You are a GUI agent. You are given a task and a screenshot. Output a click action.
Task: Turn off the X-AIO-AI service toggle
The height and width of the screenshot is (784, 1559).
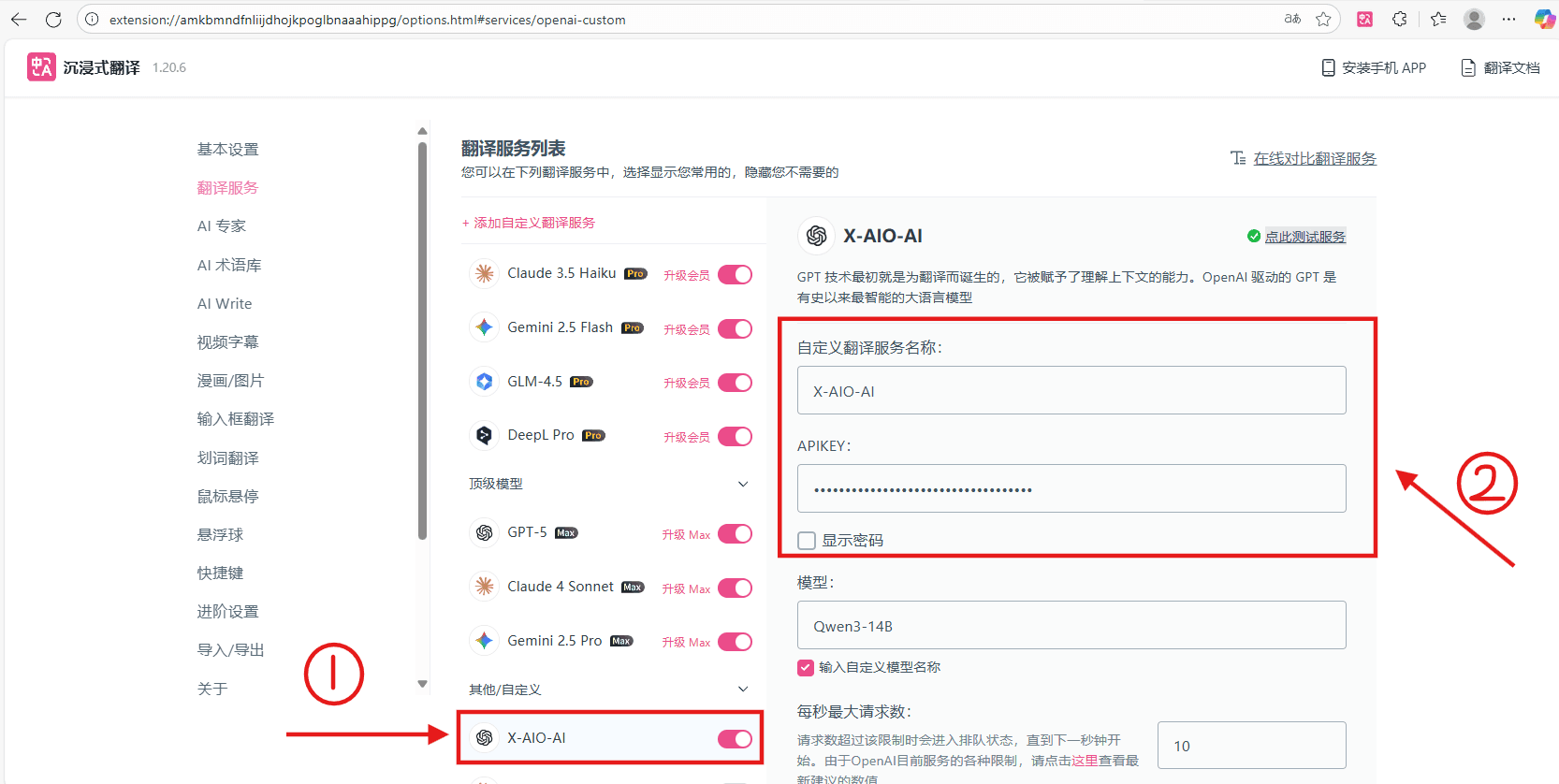[x=735, y=739]
